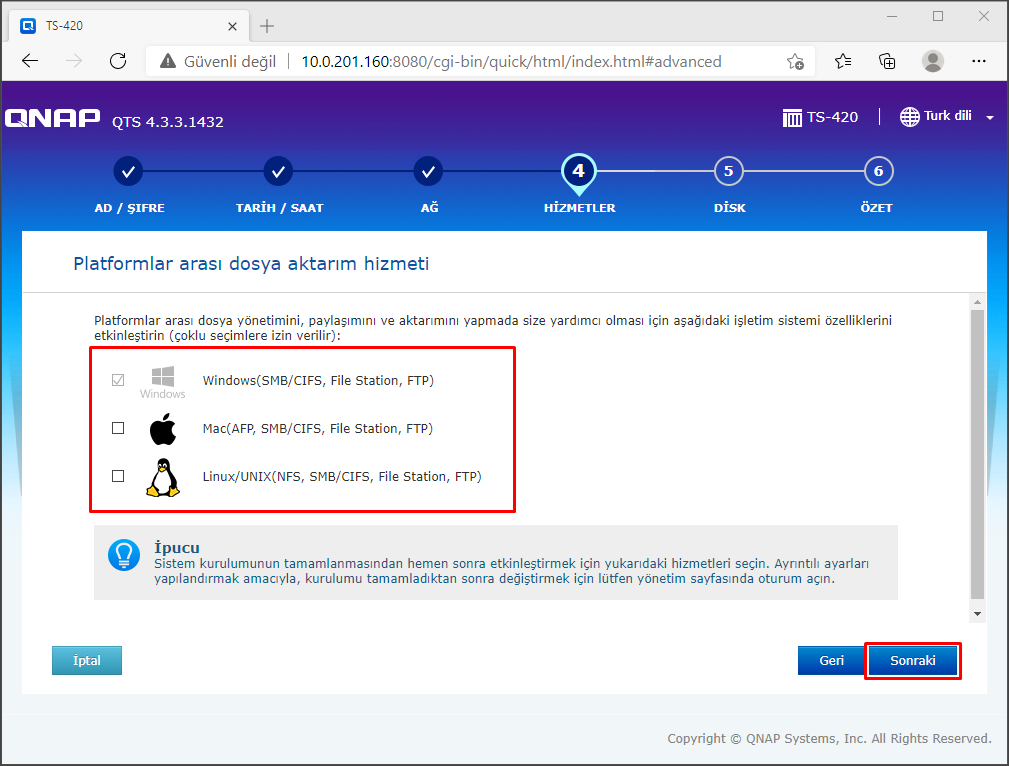Enable the Mac file service checkbox

click(118, 428)
